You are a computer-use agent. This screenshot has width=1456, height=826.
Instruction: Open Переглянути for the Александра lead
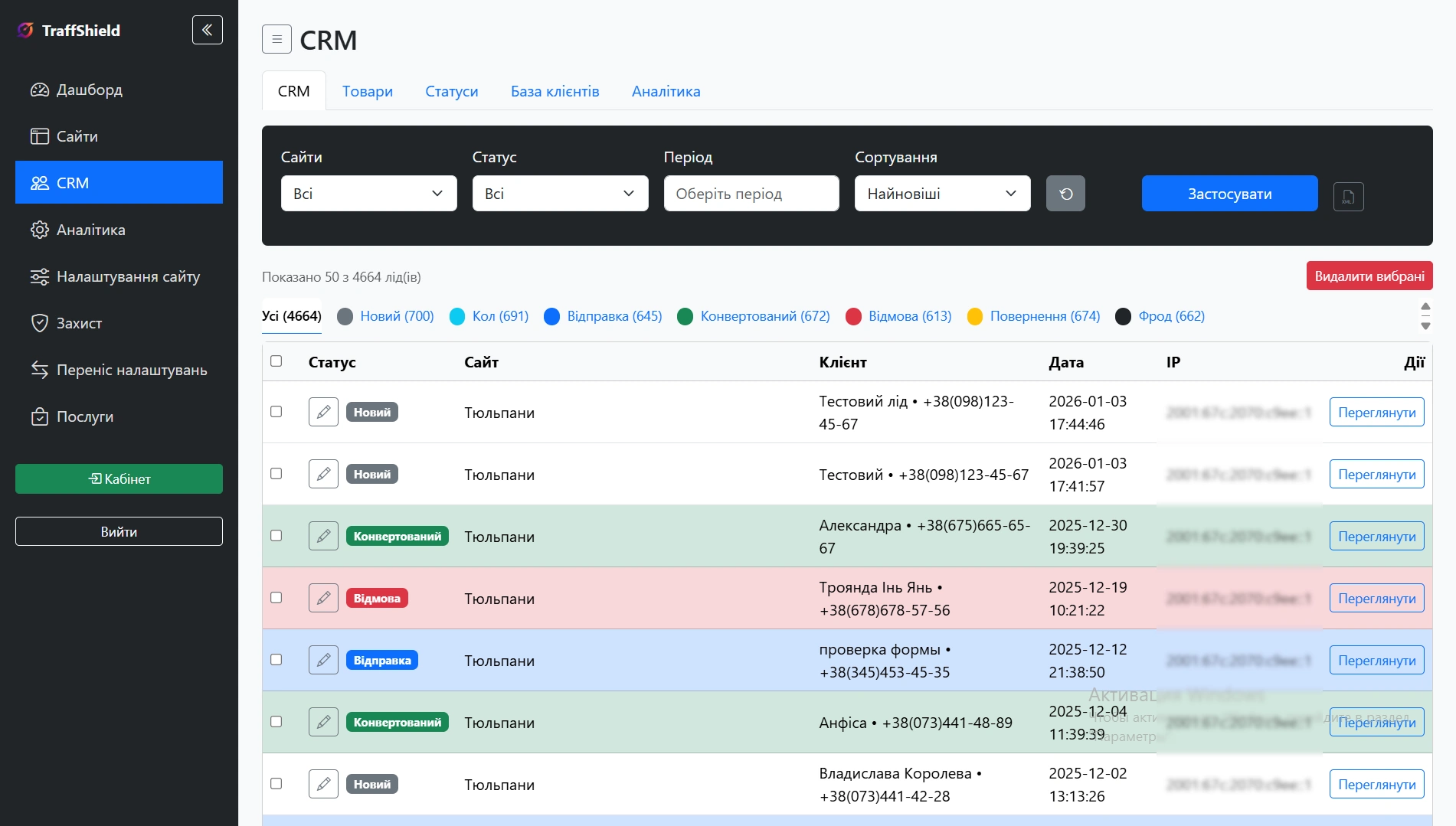1377,536
